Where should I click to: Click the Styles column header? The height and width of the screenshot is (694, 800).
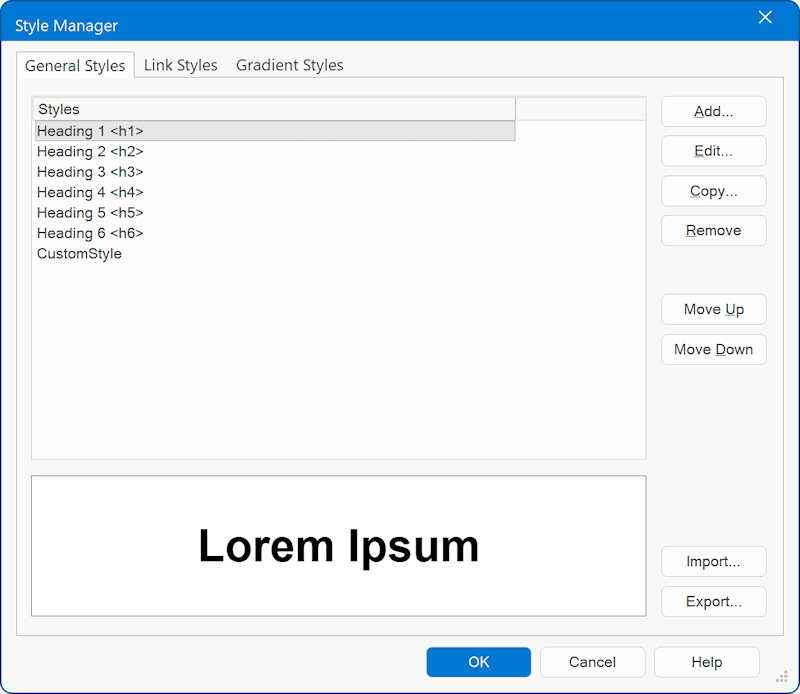275,109
